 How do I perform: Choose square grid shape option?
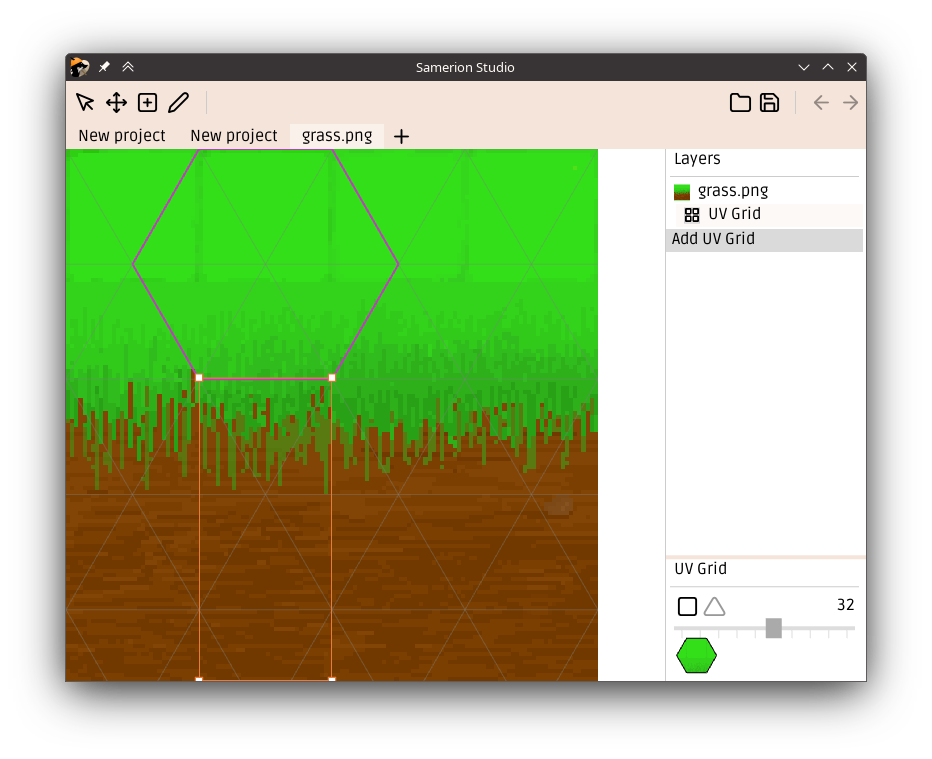pyautogui.click(x=687, y=606)
